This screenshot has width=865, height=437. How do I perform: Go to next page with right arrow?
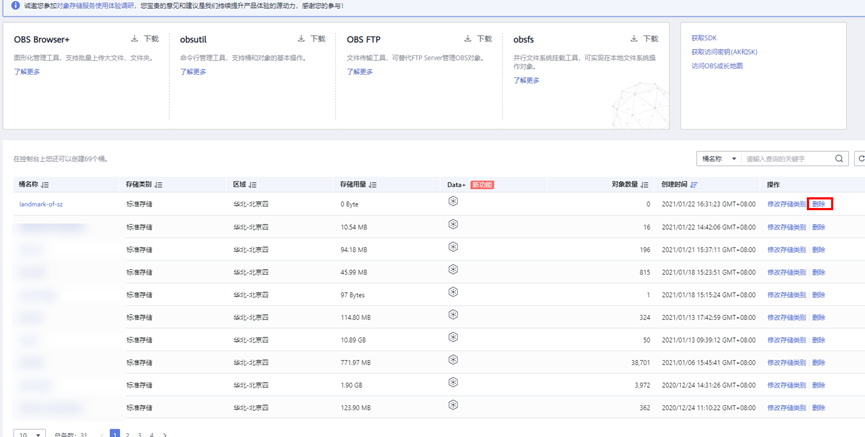point(165,435)
